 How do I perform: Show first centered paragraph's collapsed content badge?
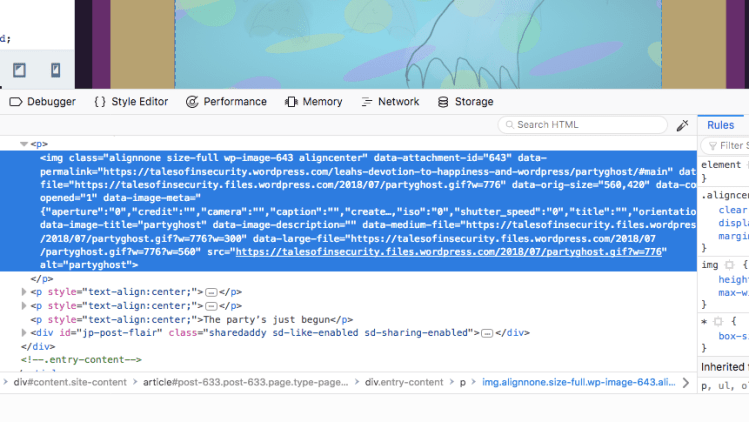pyautogui.click(x=212, y=292)
